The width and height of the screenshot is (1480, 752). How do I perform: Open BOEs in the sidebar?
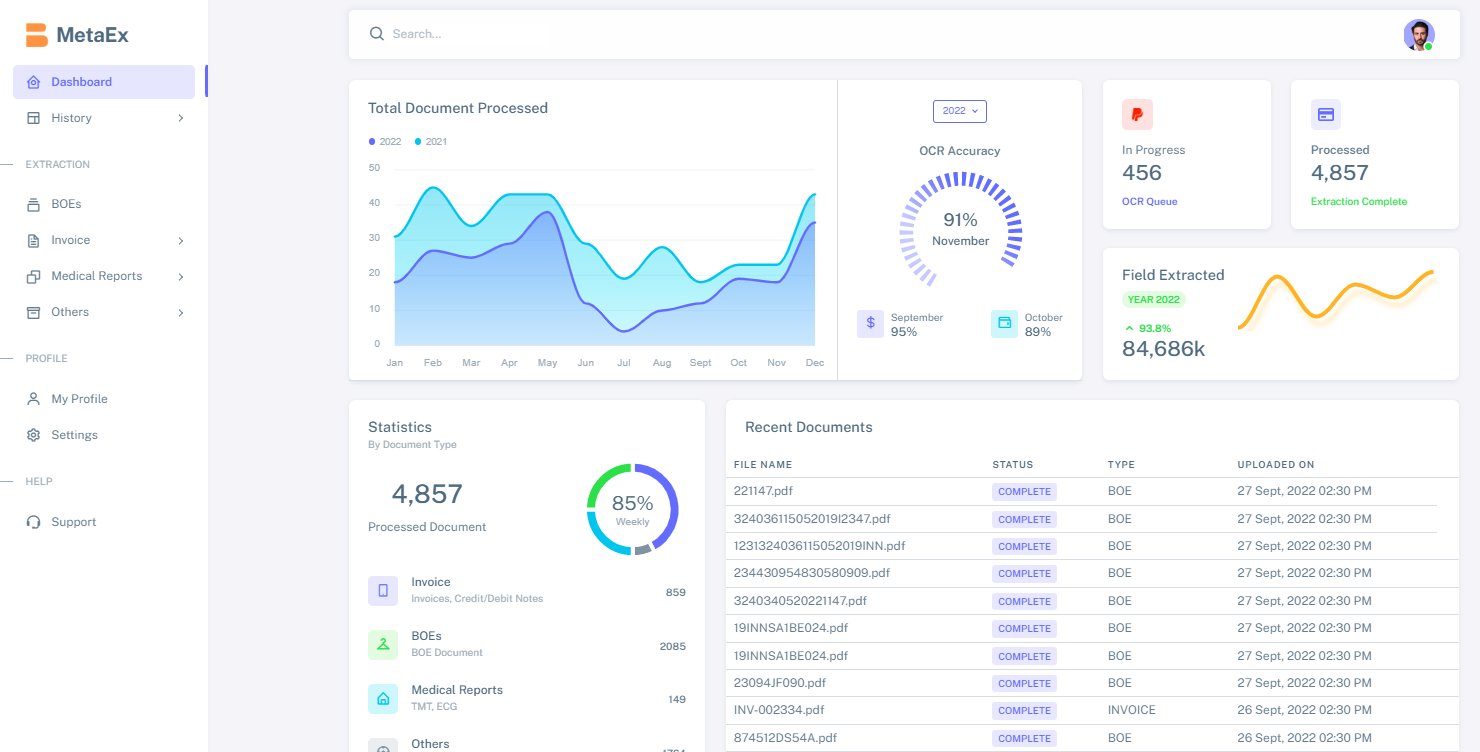click(104, 204)
